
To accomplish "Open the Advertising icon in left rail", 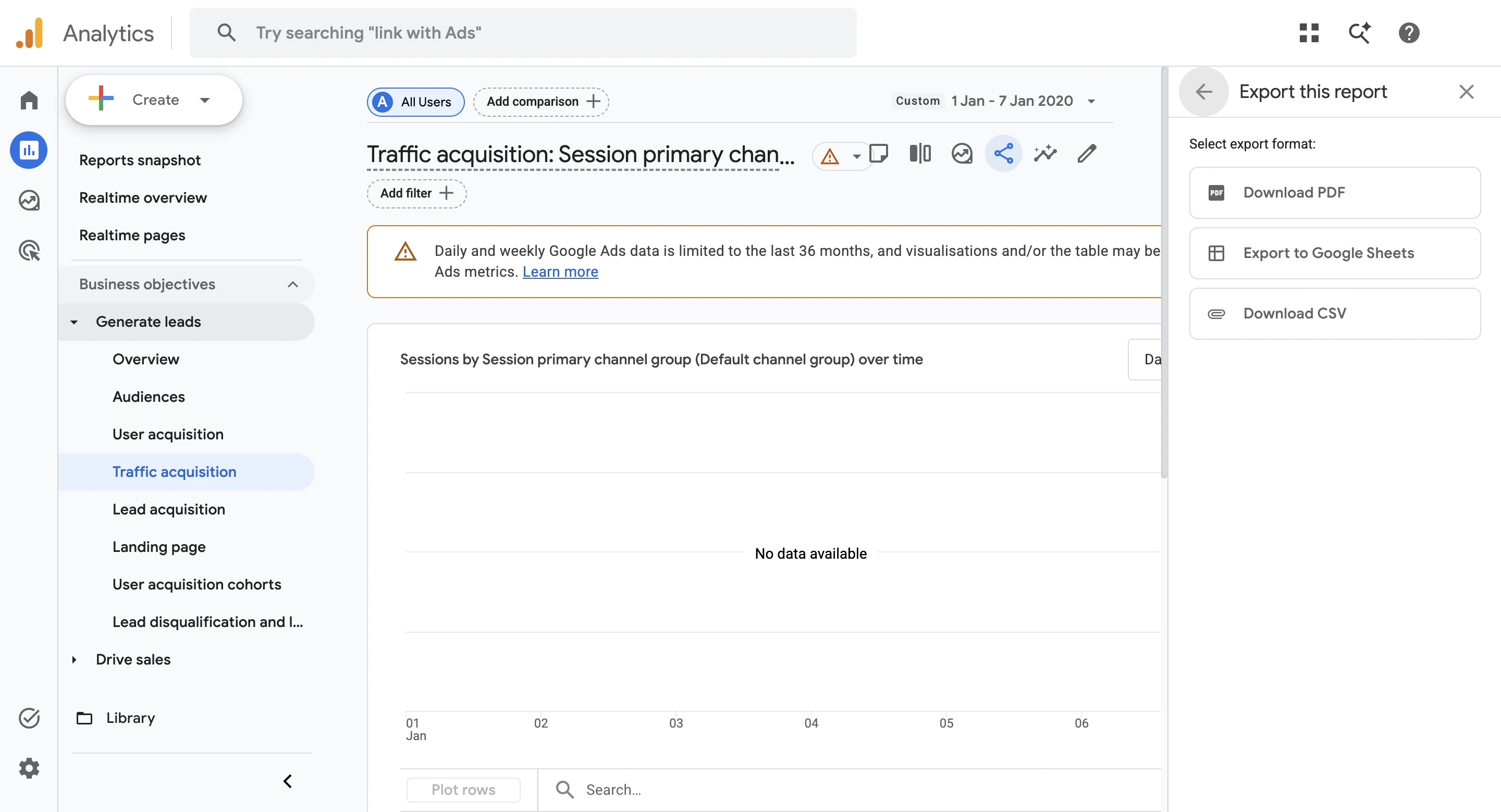I will [29, 251].
